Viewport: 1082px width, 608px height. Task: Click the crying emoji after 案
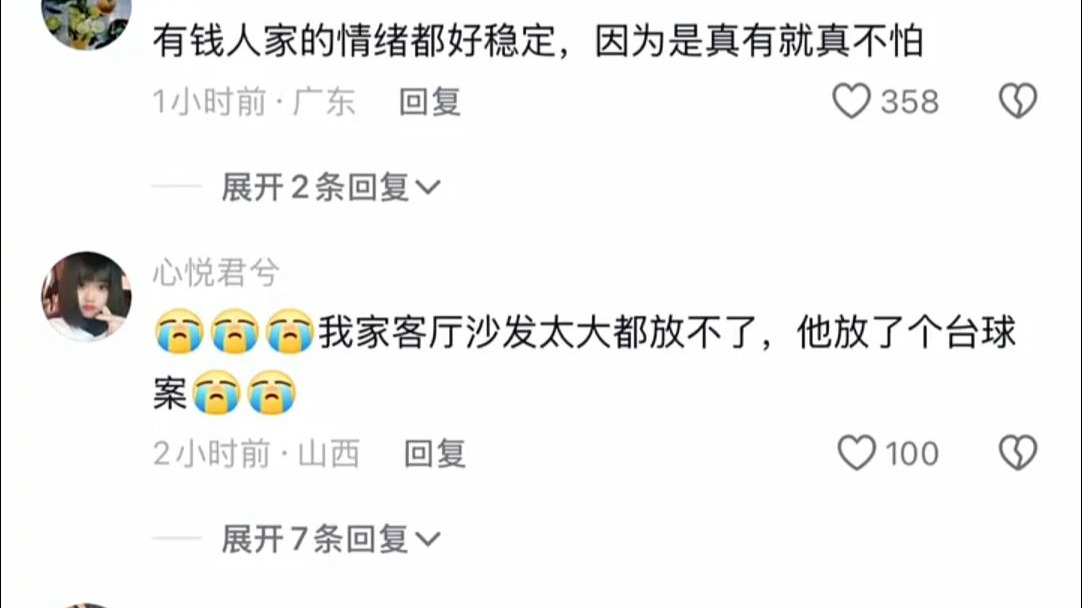click(216, 393)
